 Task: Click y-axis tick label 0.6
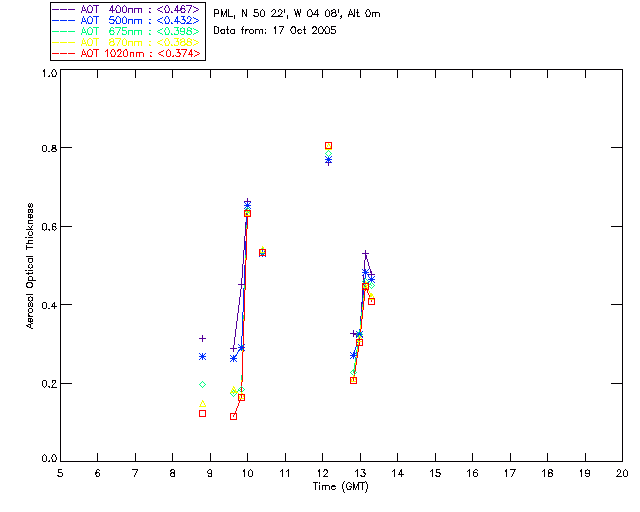point(49,227)
